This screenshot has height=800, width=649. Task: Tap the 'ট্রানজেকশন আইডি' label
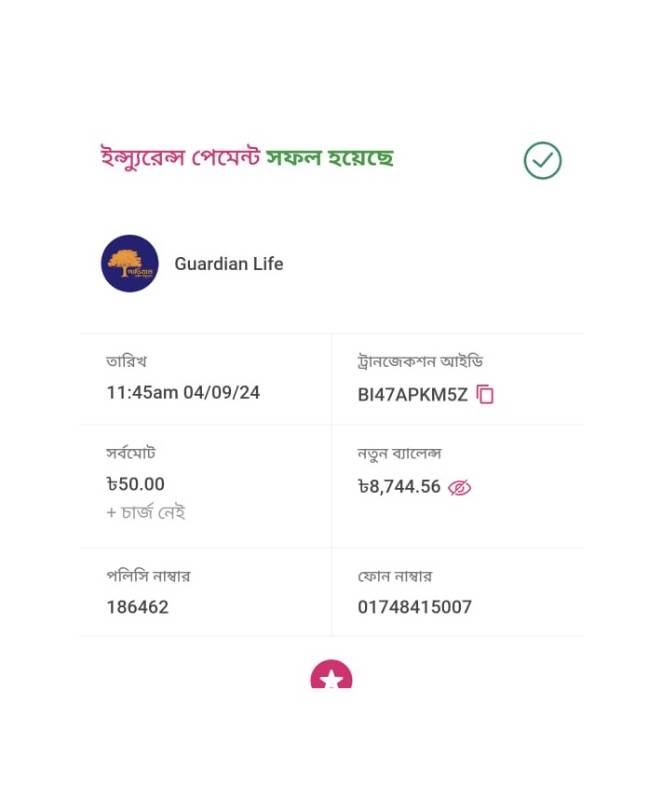point(420,361)
